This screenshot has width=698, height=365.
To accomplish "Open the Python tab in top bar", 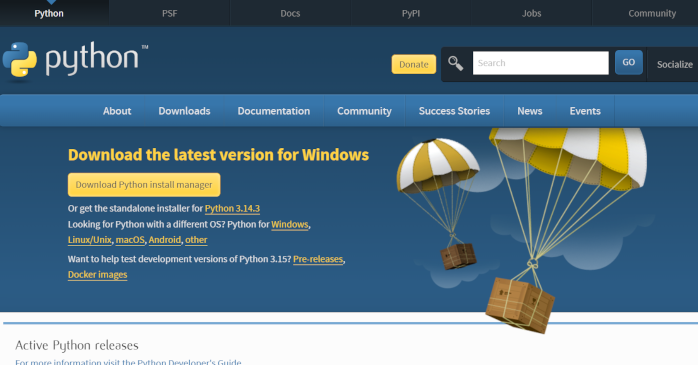I will (x=49, y=13).
